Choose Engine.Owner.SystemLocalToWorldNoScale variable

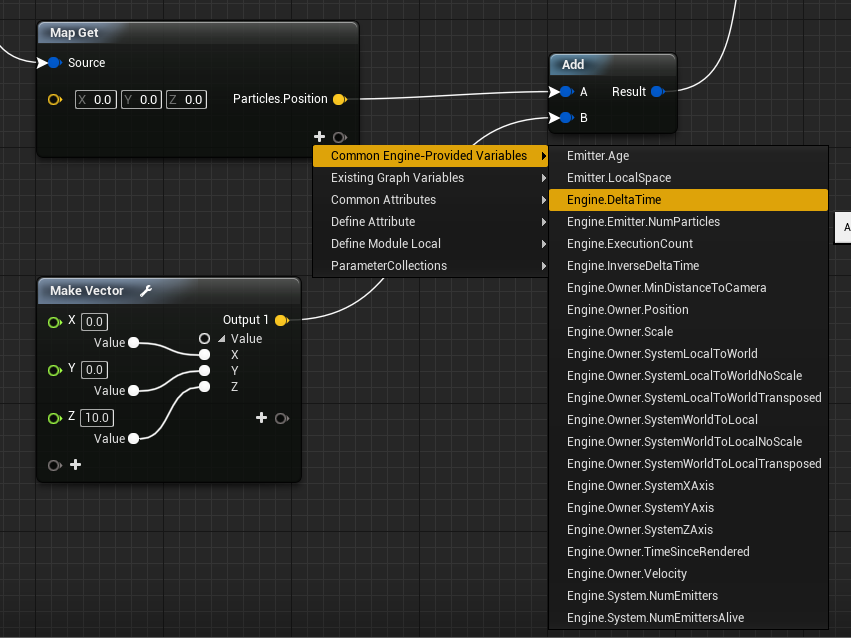click(689, 376)
